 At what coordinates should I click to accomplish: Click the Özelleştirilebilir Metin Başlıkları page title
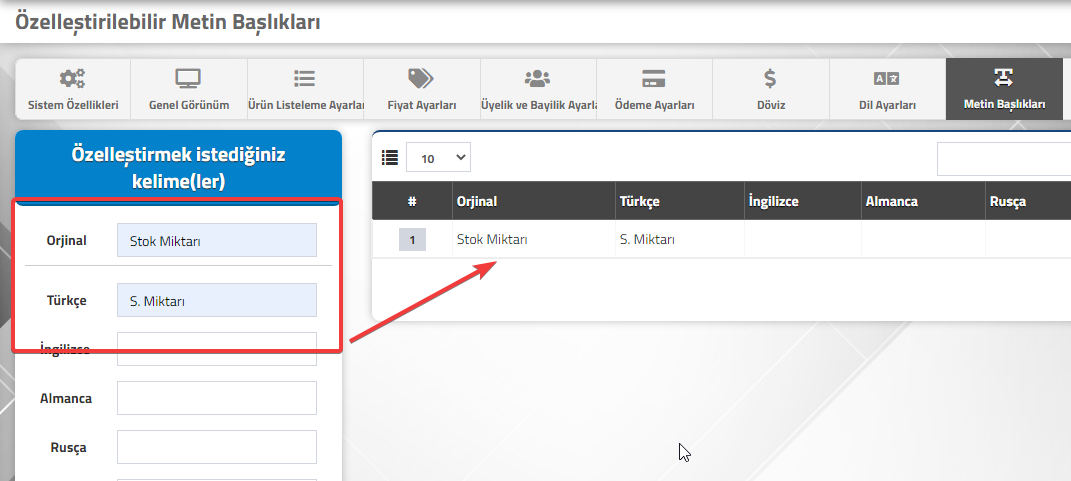pyautogui.click(x=168, y=21)
